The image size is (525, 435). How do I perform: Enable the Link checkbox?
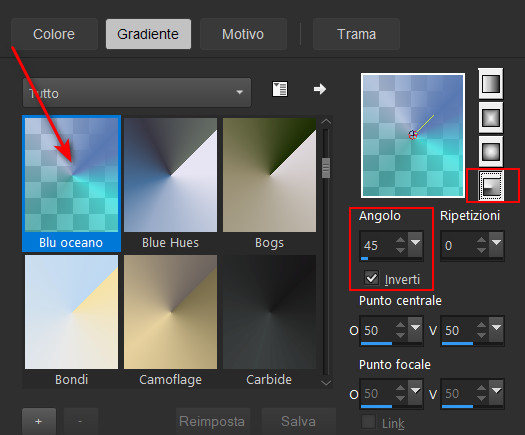(x=369, y=422)
